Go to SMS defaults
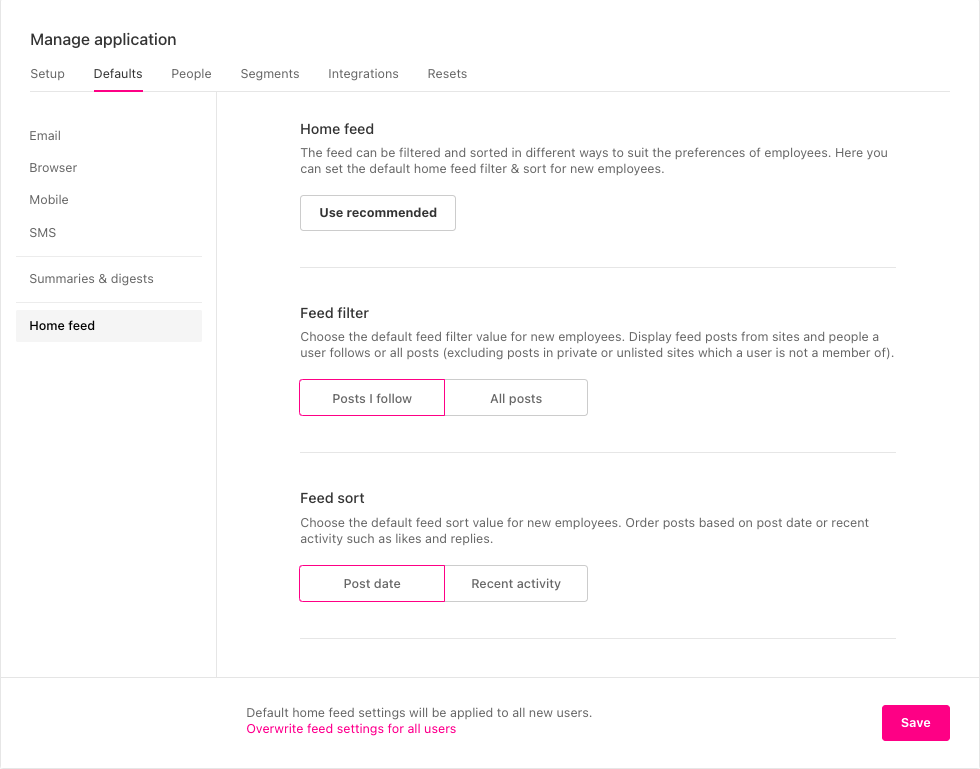Image resolution: width=980 pixels, height=769 pixels. point(43,233)
